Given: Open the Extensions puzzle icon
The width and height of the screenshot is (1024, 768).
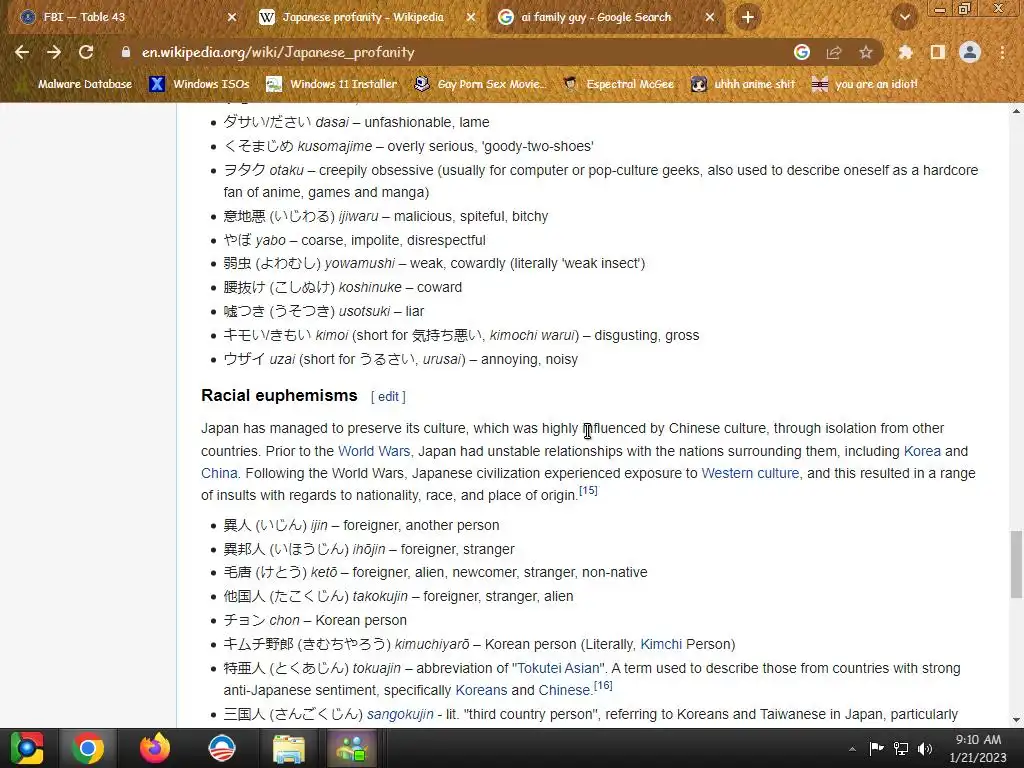Looking at the screenshot, I should click(x=905, y=52).
